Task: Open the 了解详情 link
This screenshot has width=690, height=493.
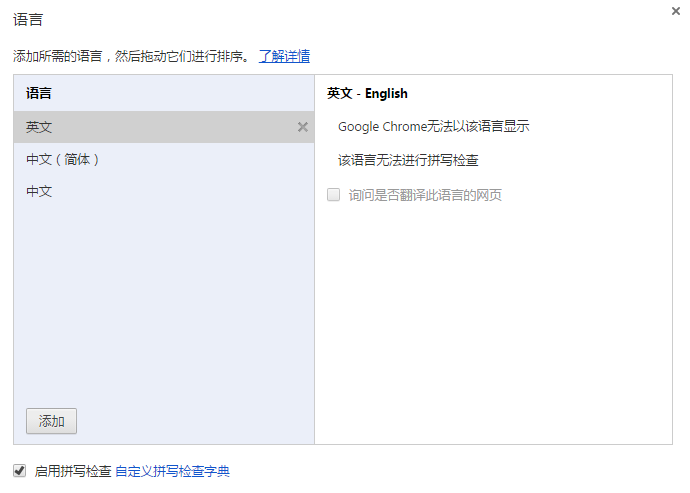Action: coord(284,56)
